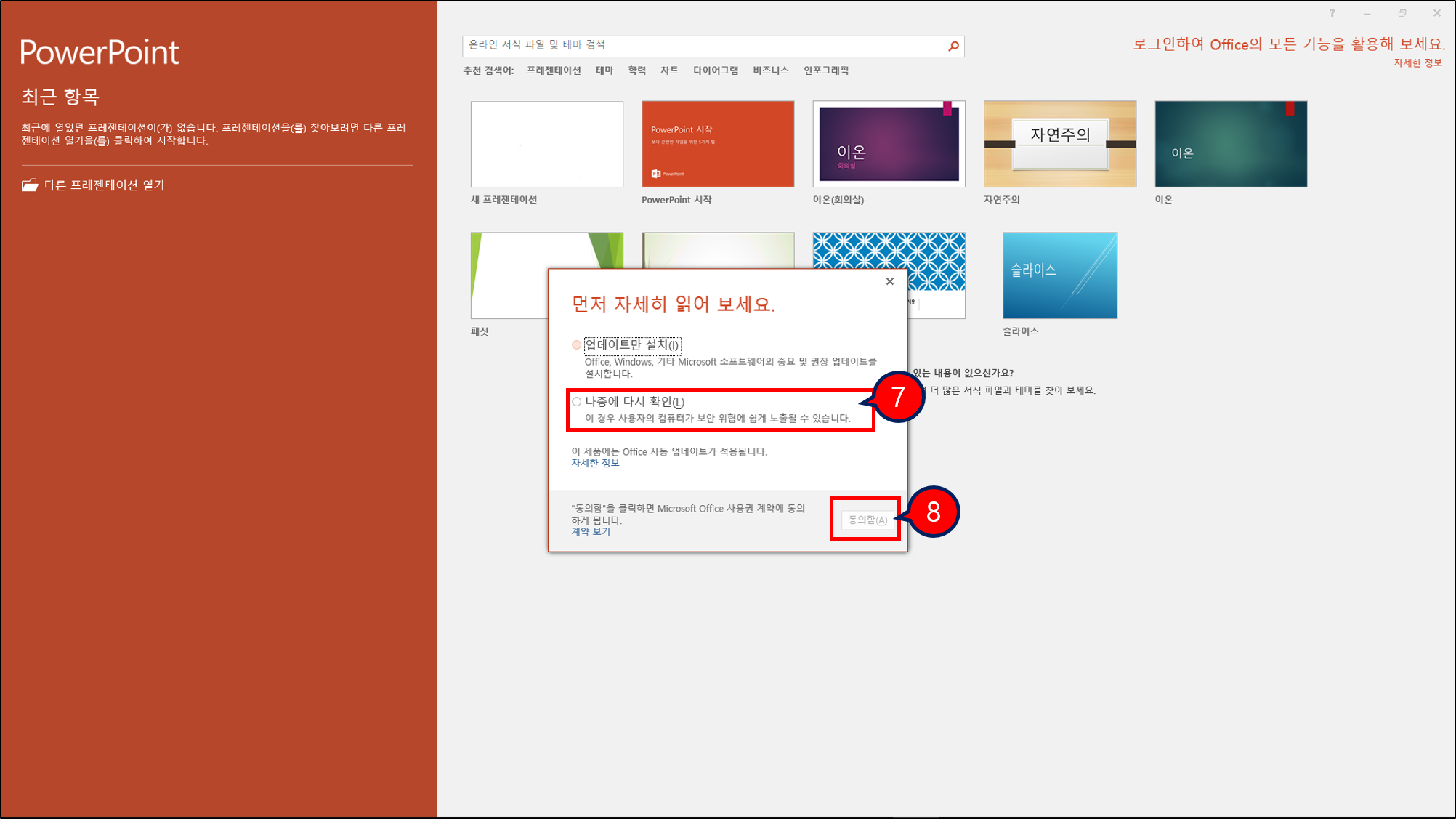Close the update dialog with X
The height and width of the screenshot is (819, 1456).
(x=889, y=281)
